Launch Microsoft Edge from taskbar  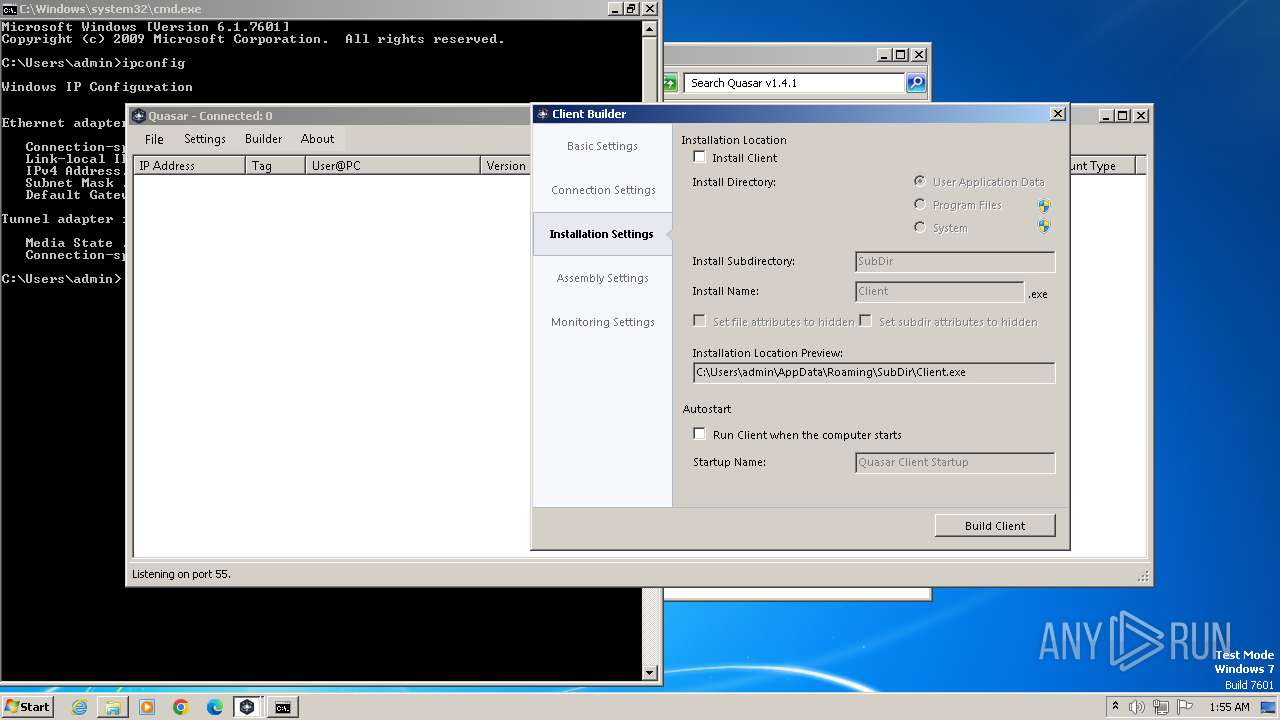tap(215, 707)
